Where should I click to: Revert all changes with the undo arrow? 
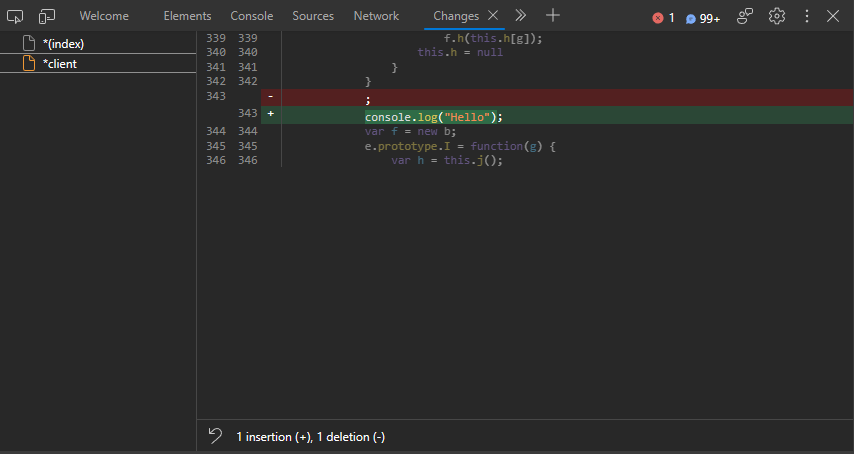point(215,435)
